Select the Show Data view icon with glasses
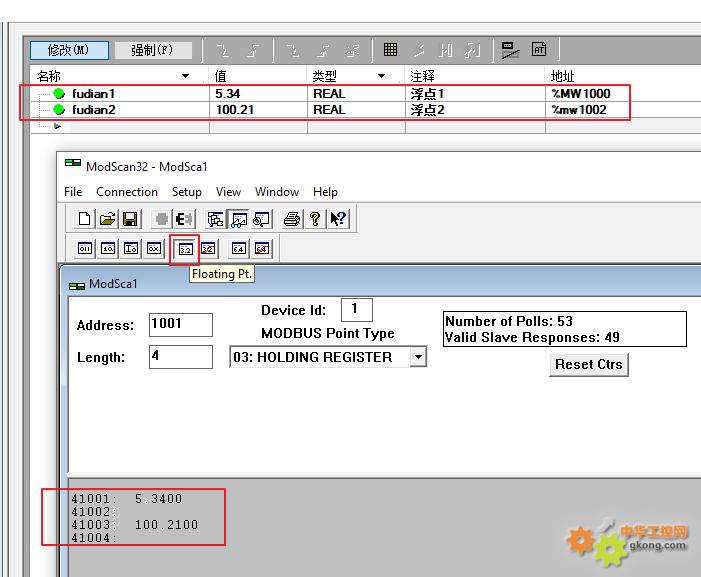 point(239,219)
